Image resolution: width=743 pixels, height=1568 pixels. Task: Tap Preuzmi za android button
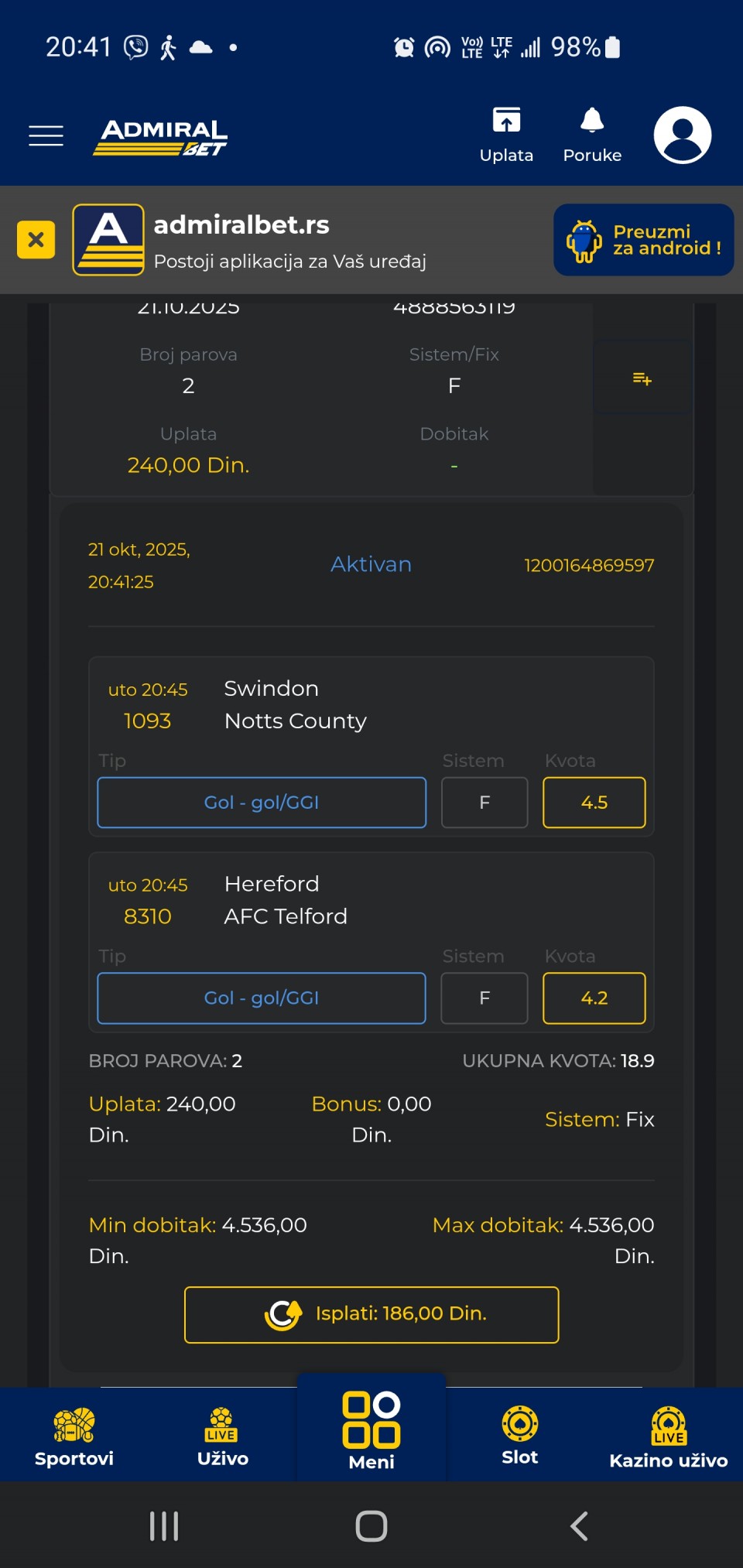[643, 240]
